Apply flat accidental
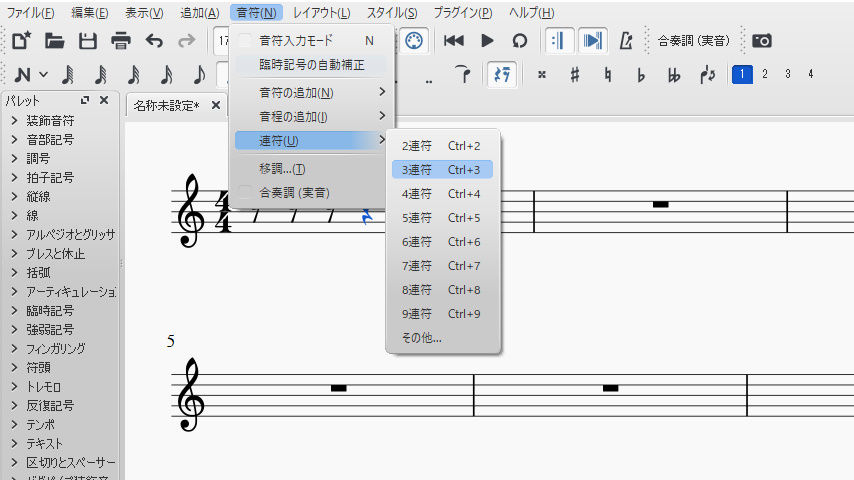 click(641, 75)
